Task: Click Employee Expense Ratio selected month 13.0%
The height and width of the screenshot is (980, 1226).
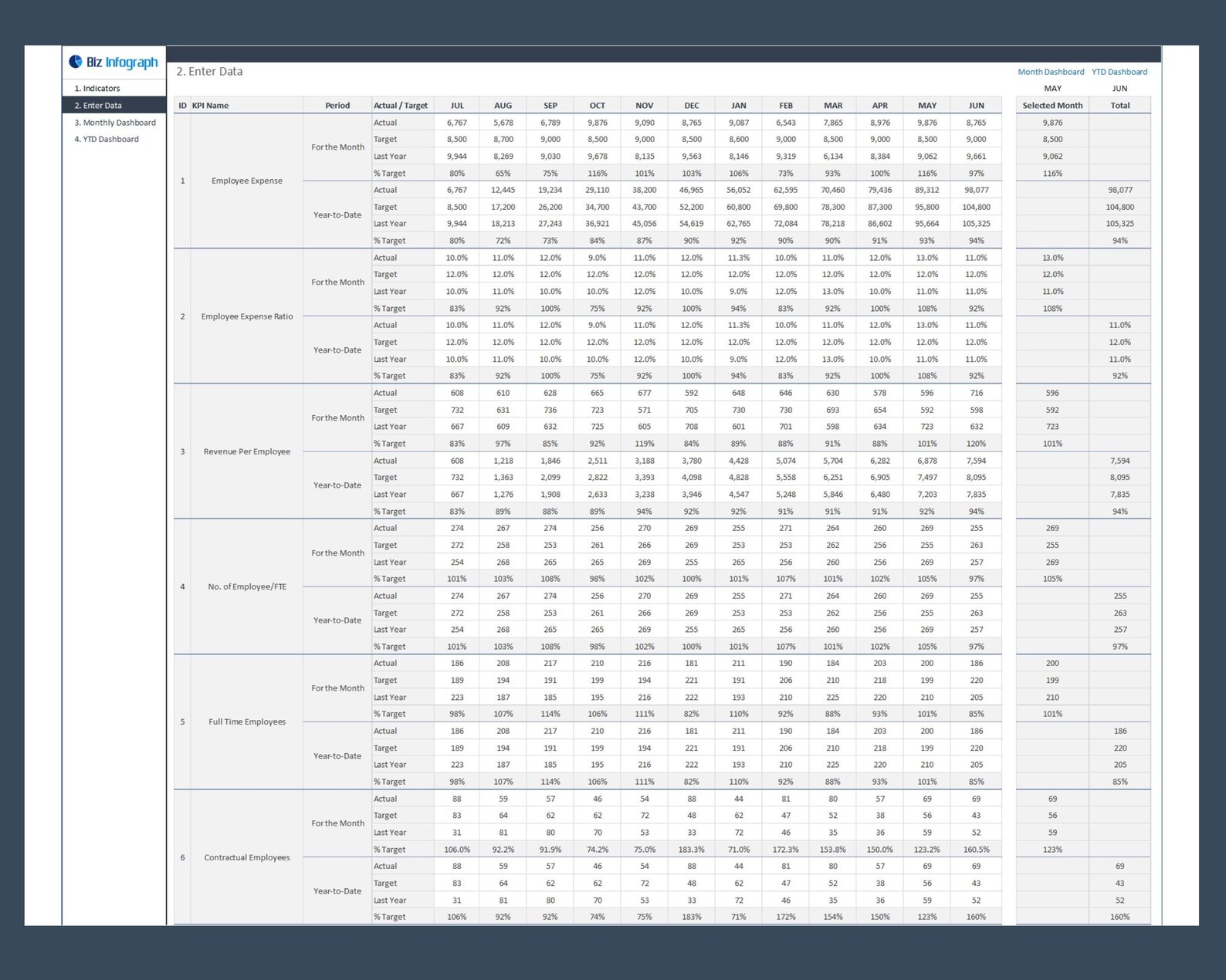Action: coord(1052,258)
